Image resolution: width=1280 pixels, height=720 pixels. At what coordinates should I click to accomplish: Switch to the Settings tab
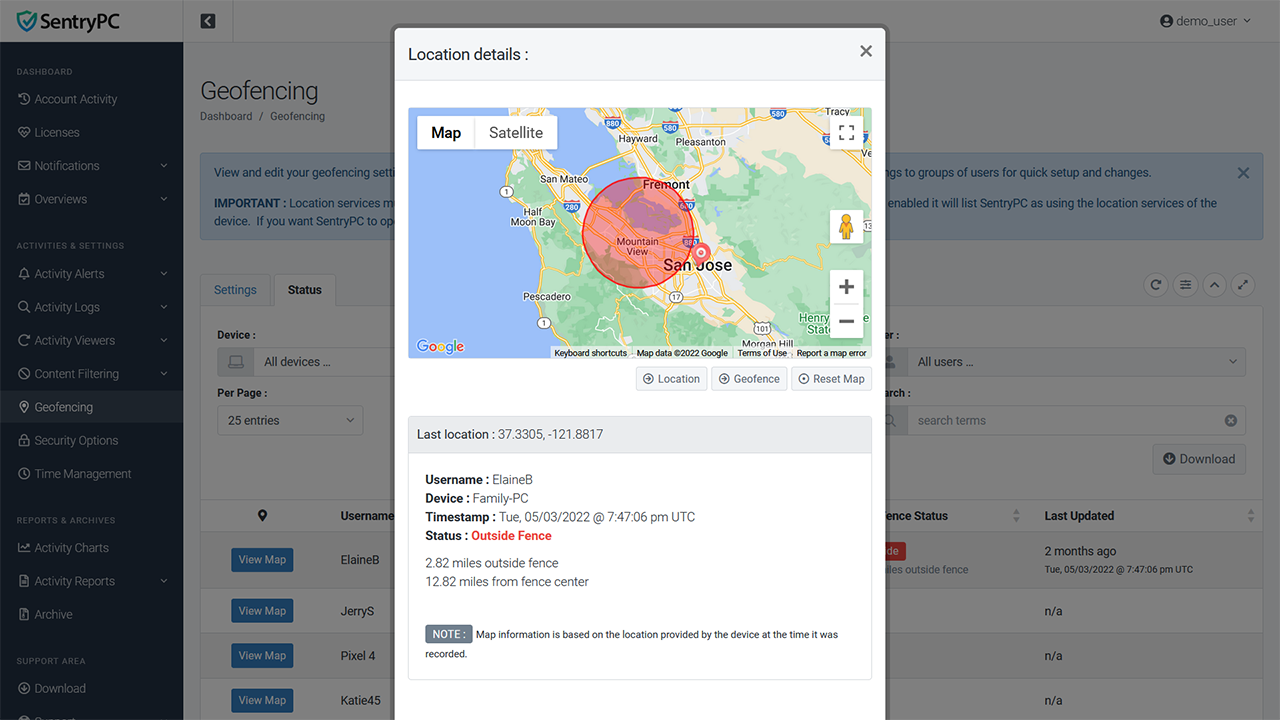(x=236, y=290)
